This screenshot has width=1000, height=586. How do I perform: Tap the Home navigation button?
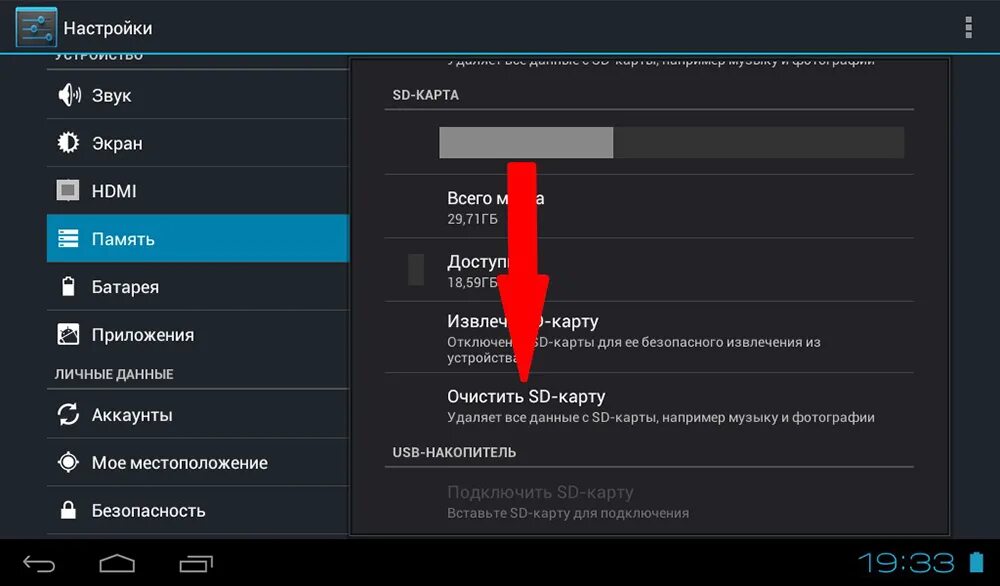117,564
